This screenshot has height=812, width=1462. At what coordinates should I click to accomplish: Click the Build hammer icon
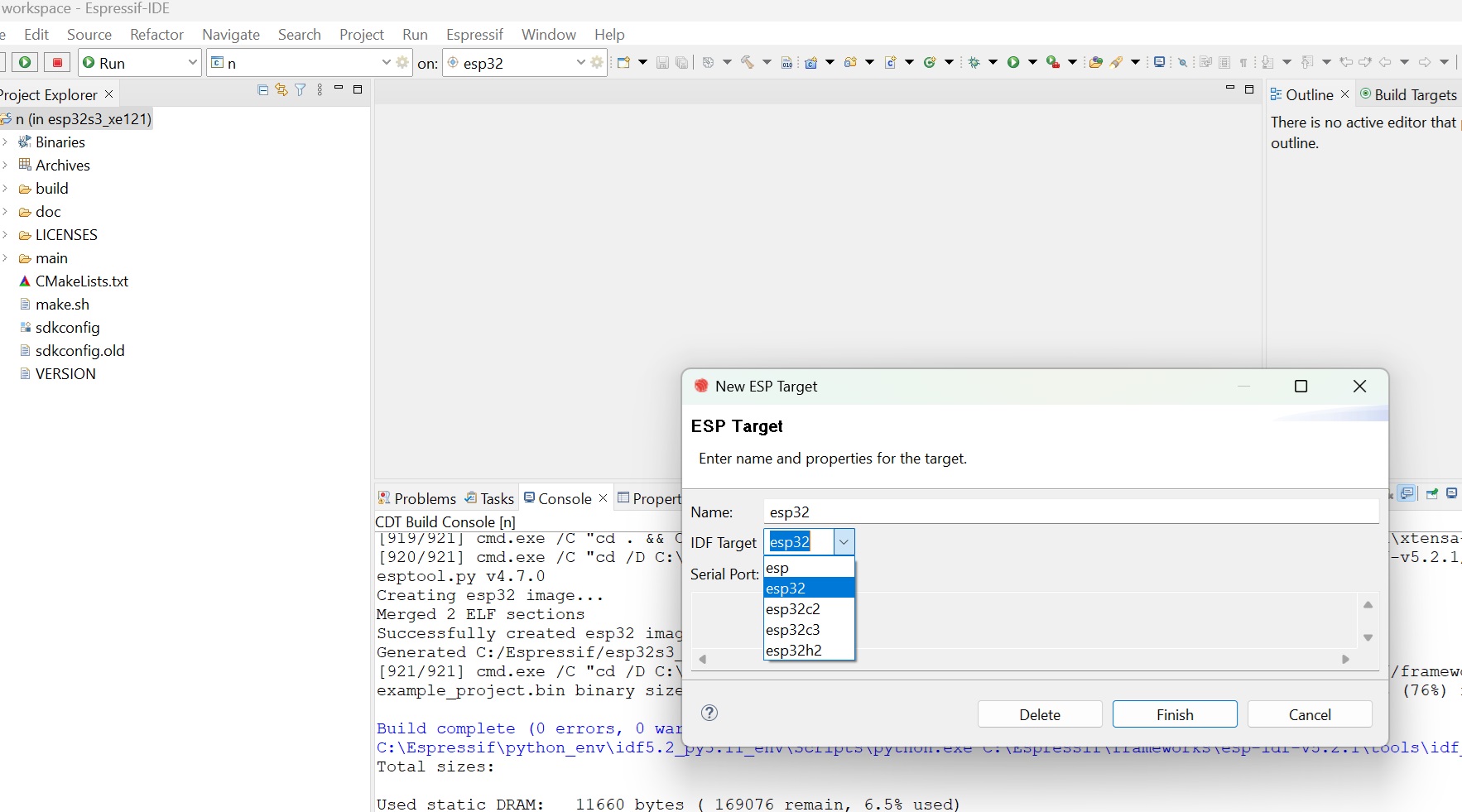pyautogui.click(x=747, y=62)
